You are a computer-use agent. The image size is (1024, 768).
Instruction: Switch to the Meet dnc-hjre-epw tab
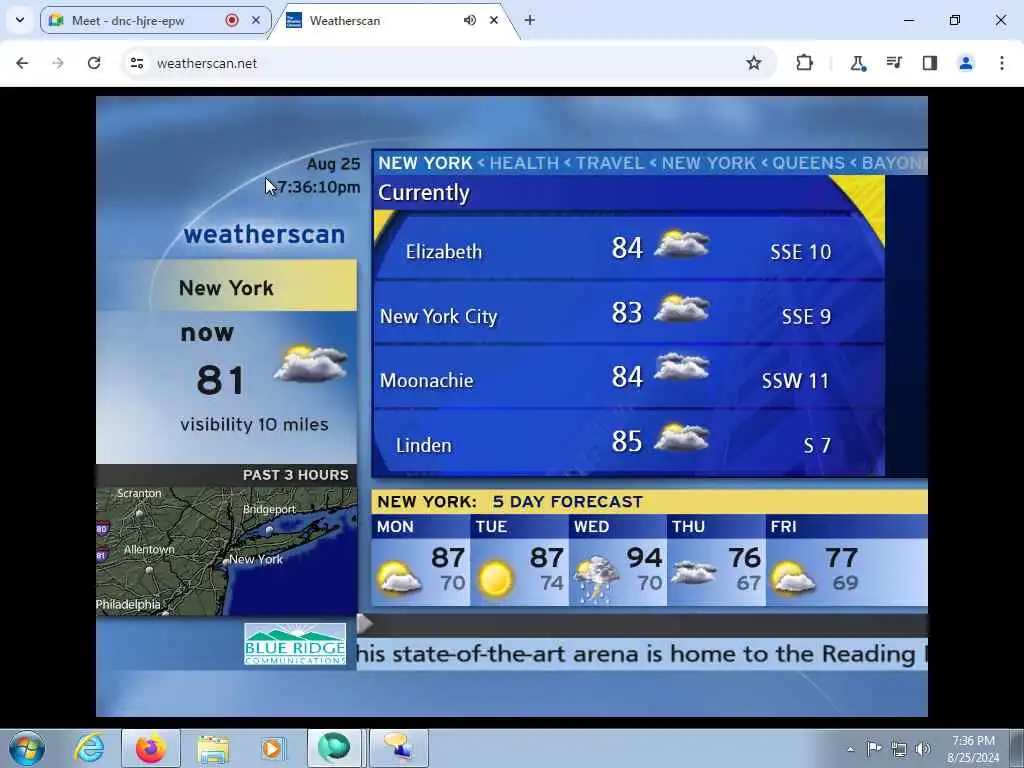[155, 20]
